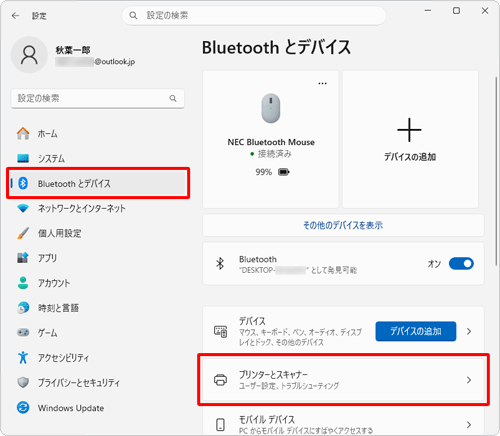Click the NEC Bluetooth Mouse device name
The width and height of the screenshot is (500, 436).
(x=271, y=142)
